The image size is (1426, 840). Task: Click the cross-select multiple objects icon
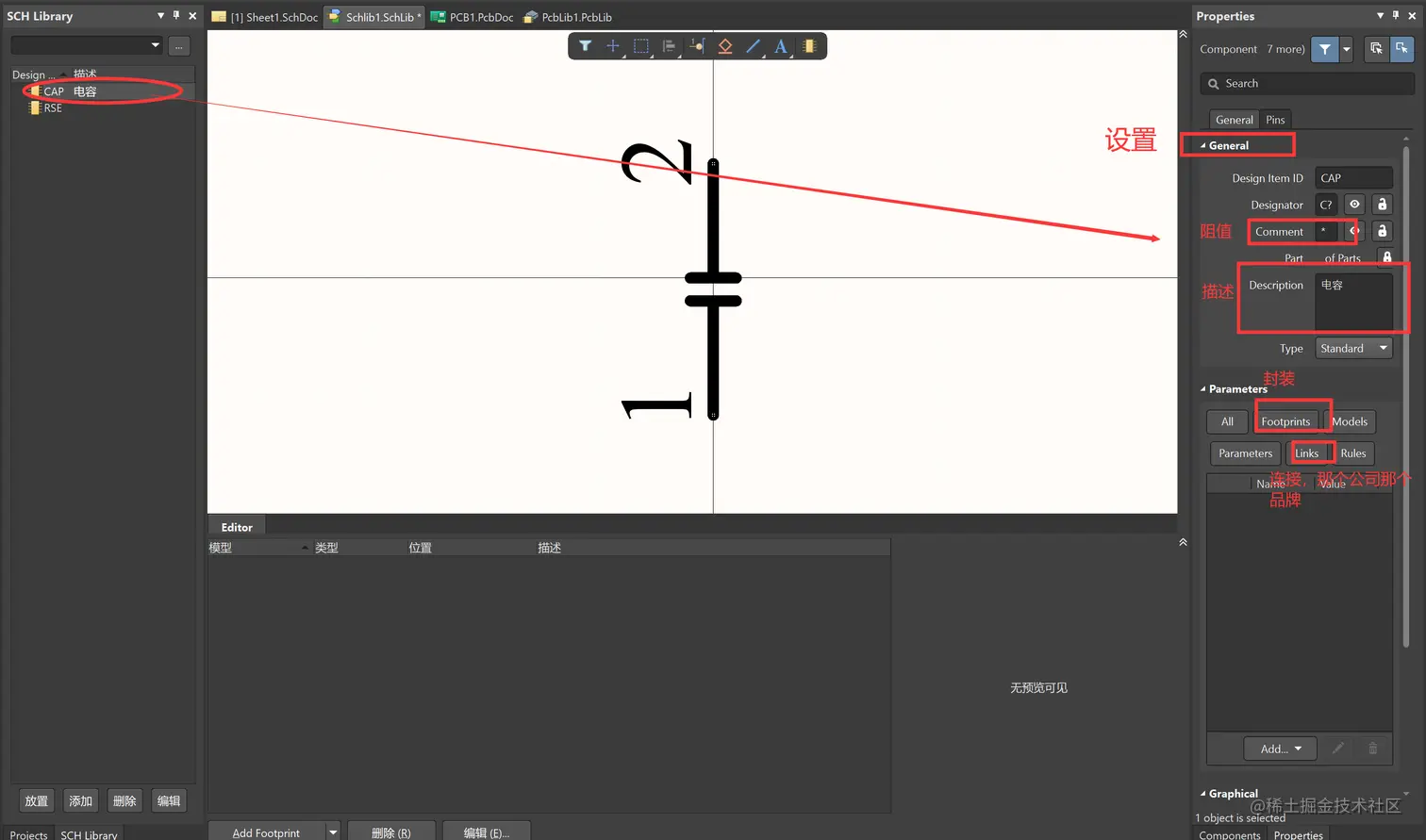(1376, 48)
